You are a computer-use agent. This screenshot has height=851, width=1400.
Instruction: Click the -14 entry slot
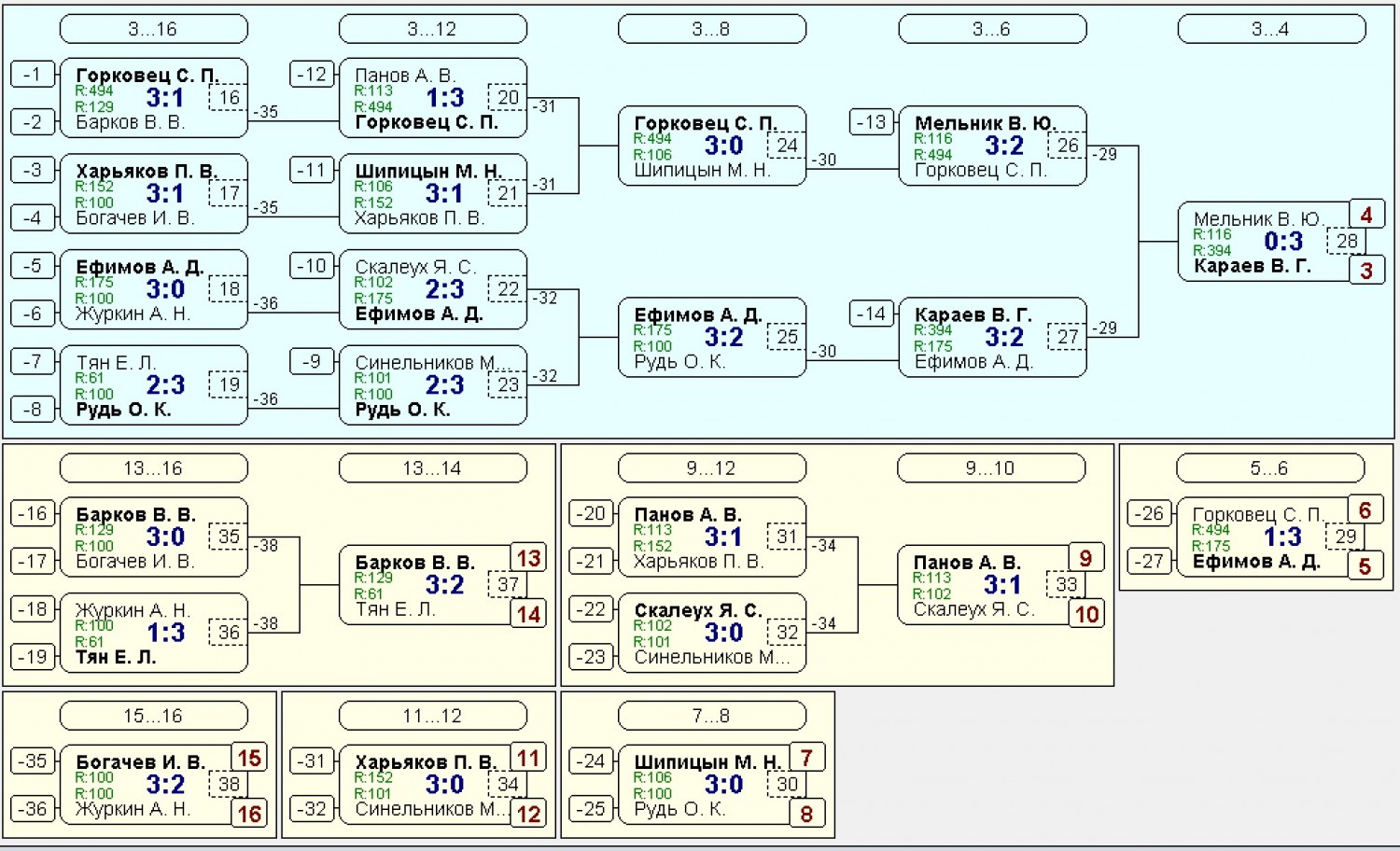click(x=872, y=314)
